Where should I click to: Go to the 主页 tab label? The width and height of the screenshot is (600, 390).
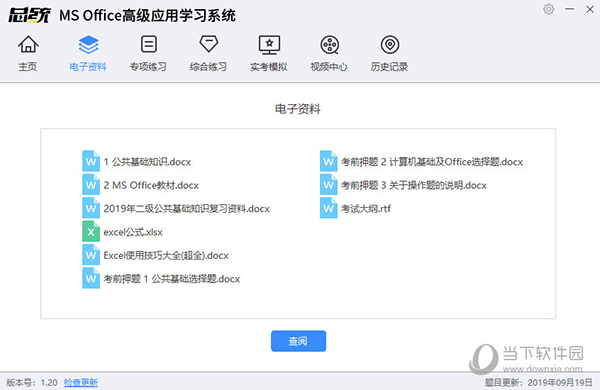[x=28, y=67]
